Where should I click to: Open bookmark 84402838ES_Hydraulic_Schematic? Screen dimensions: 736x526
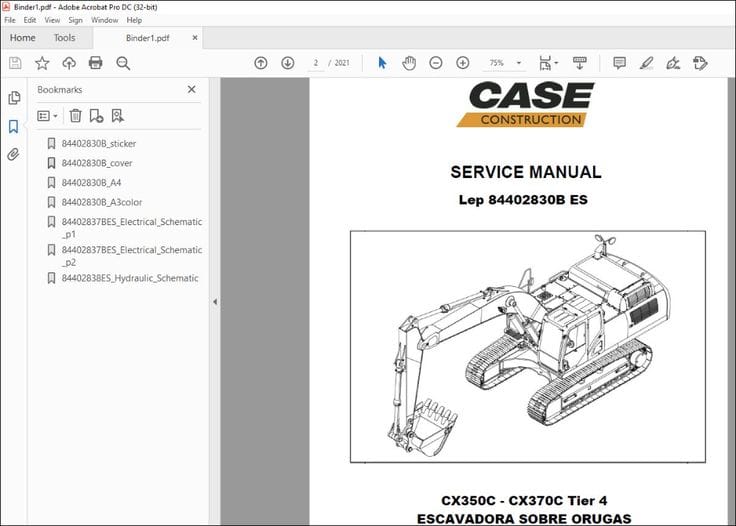point(130,278)
